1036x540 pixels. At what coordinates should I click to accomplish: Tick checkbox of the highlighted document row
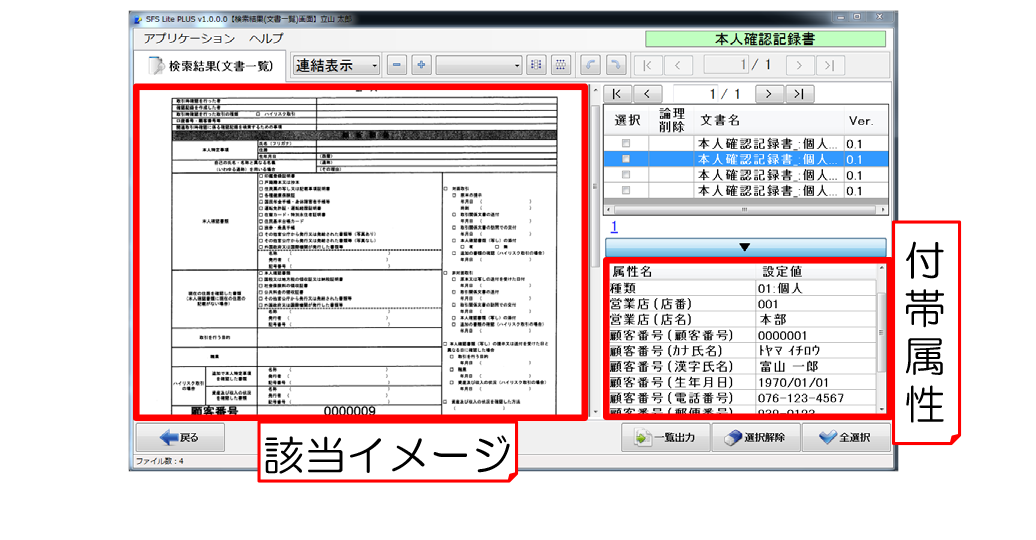pyautogui.click(x=626, y=159)
